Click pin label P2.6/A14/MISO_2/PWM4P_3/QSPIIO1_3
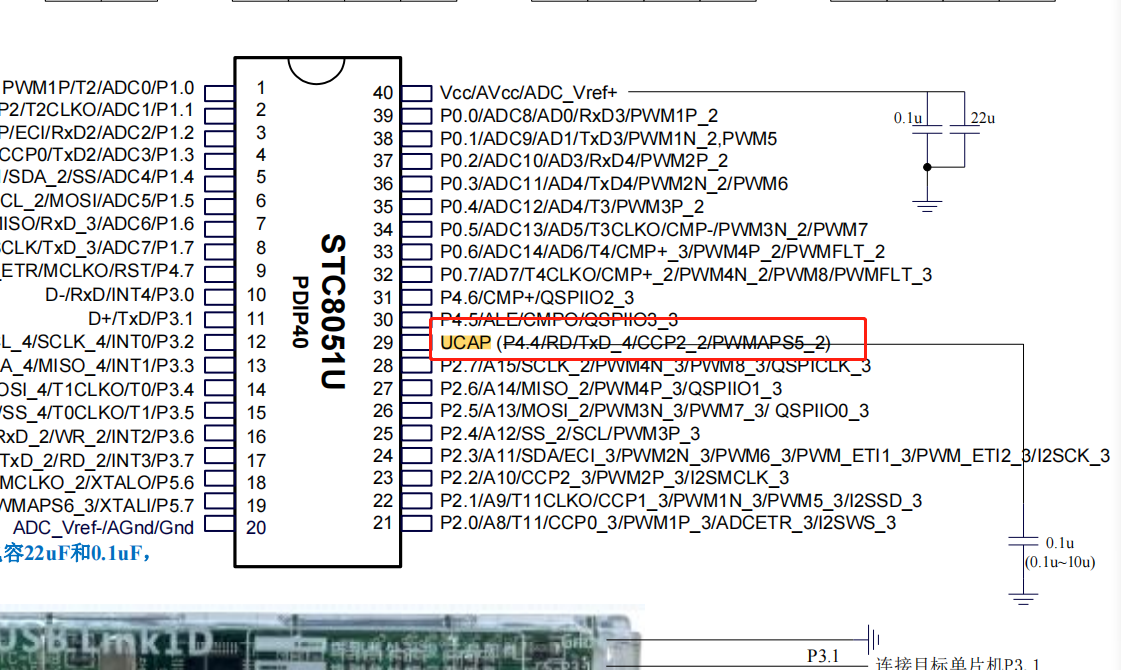This screenshot has width=1121, height=670. click(x=611, y=388)
